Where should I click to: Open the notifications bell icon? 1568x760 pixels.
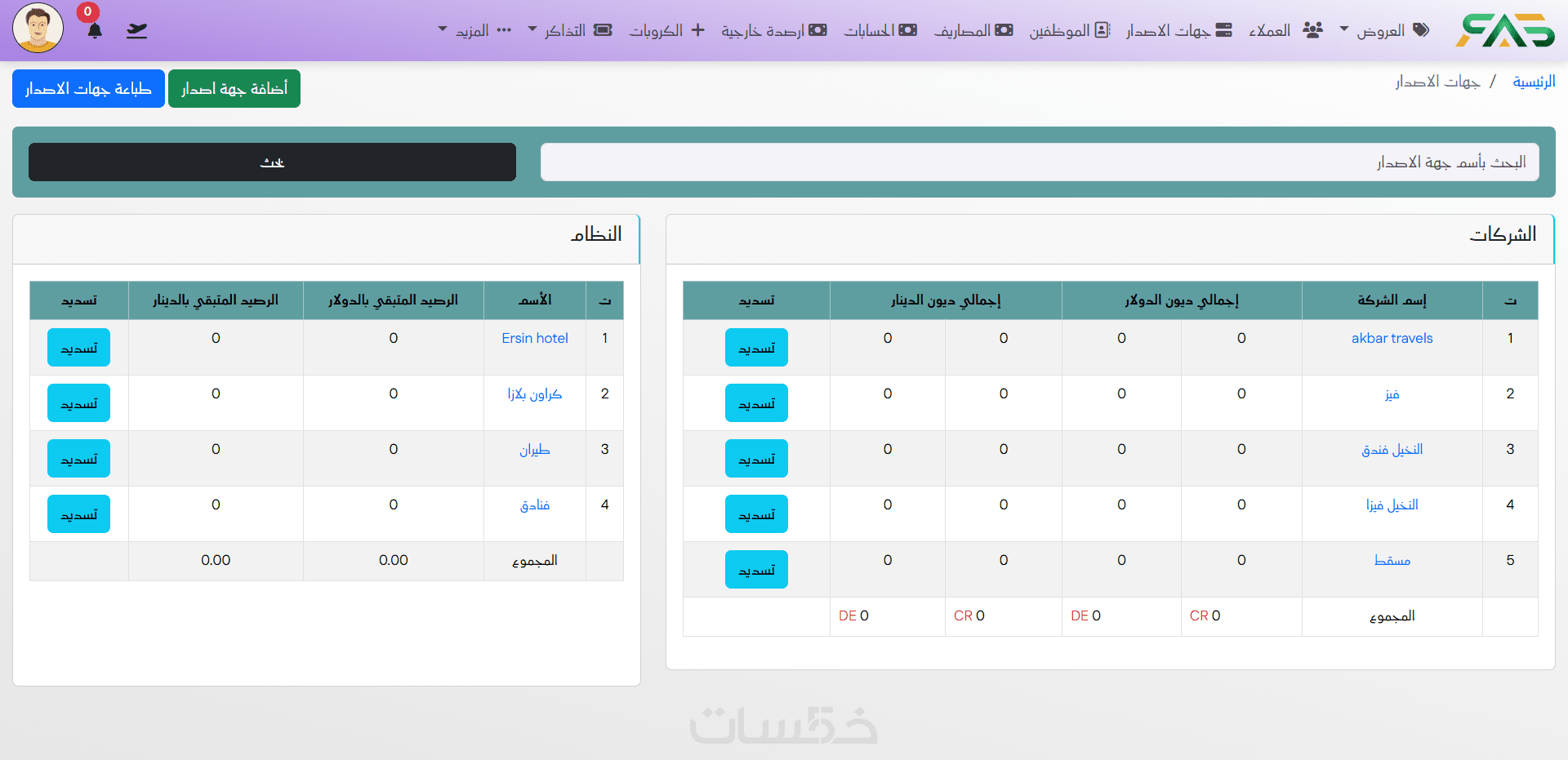(x=95, y=31)
